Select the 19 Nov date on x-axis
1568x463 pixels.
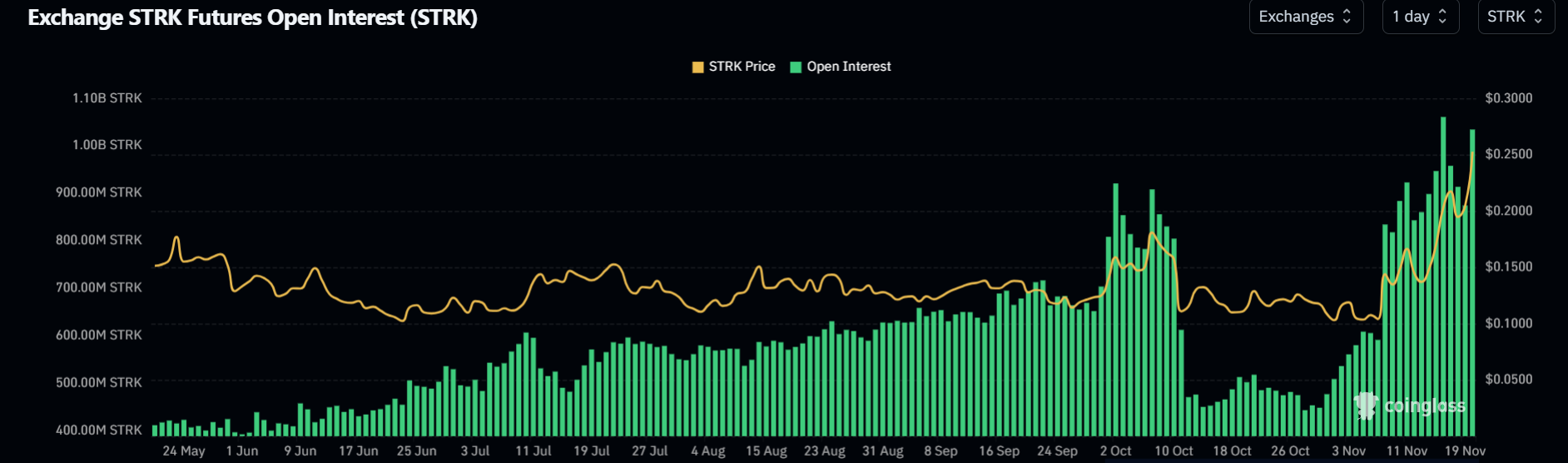(1465, 451)
